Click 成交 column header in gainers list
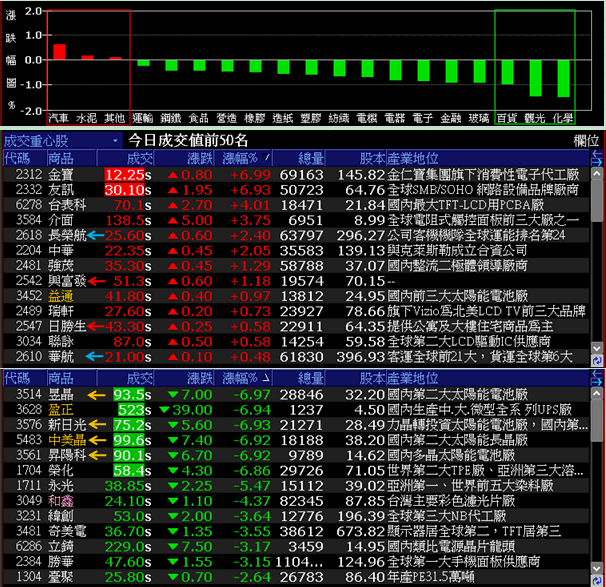This screenshot has height=587, width=606. click(x=125, y=158)
